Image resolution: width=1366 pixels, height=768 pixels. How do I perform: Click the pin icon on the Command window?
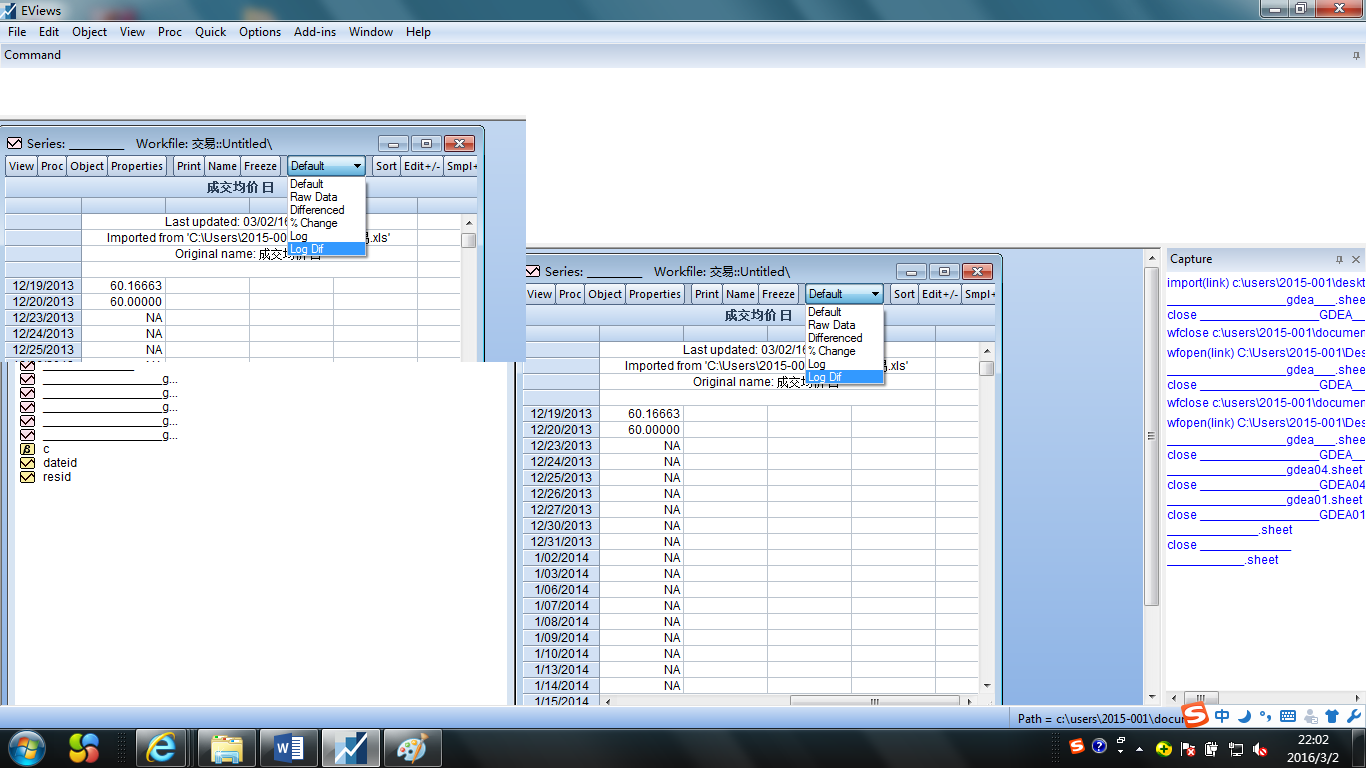[x=1355, y=56]
